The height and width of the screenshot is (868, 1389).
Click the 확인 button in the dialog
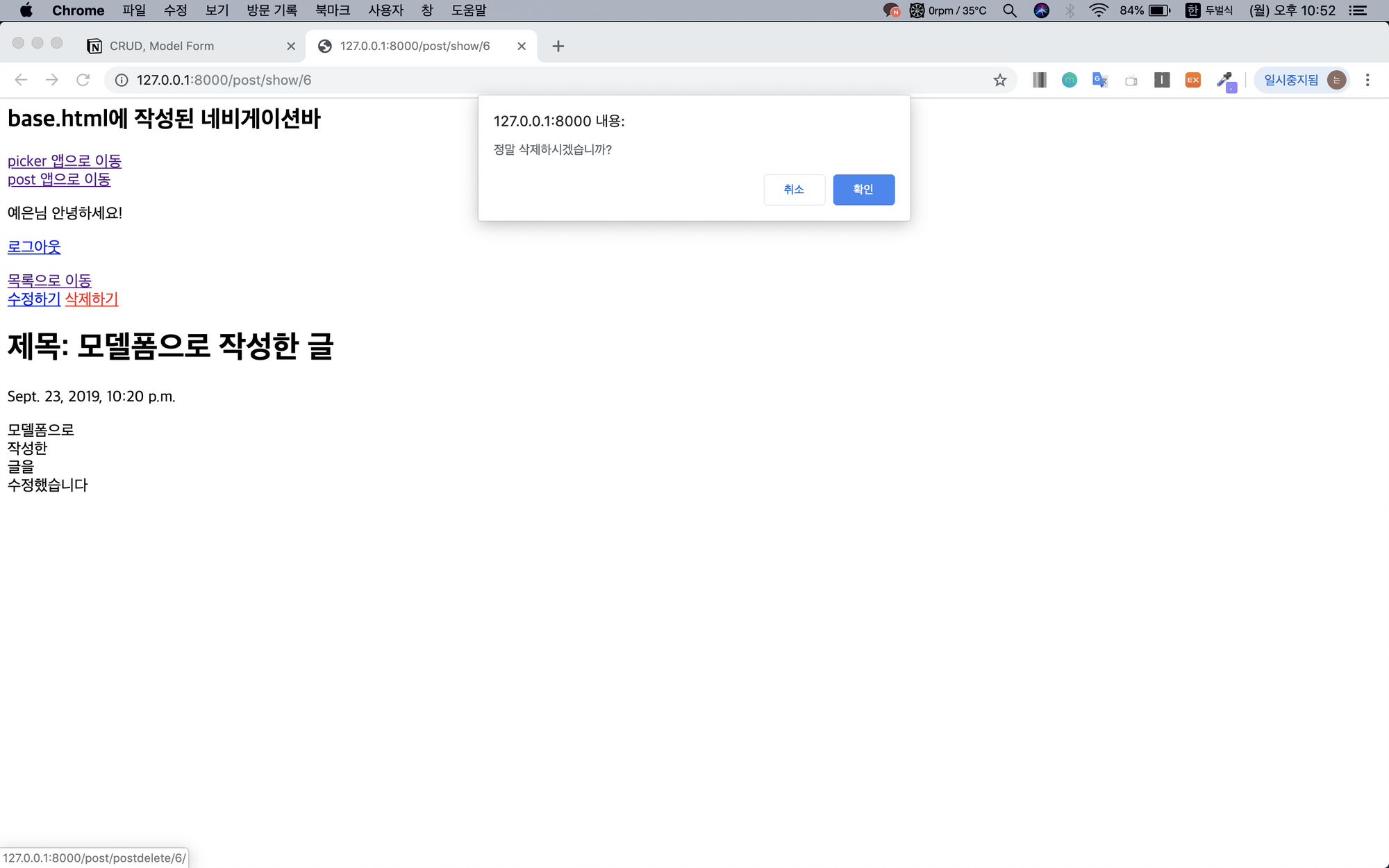[863, 190]
